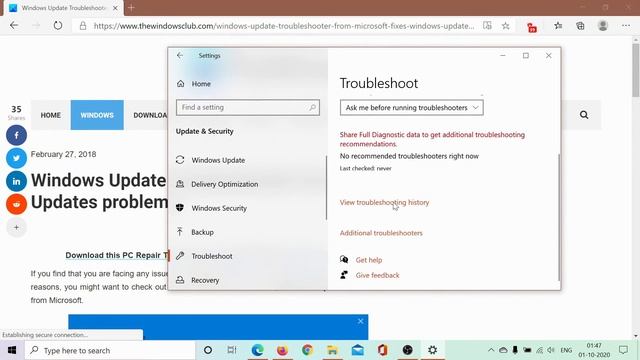The height and width of the screenshot is (360, 640).
Task: Open the browser Settings and more menu
Action: [626, 25]
